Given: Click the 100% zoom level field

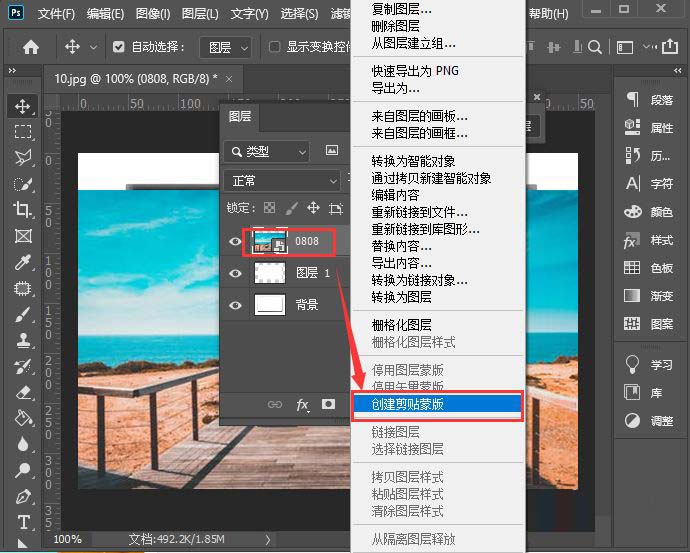Looking at the screenshot, I should [x=67, y=539].
